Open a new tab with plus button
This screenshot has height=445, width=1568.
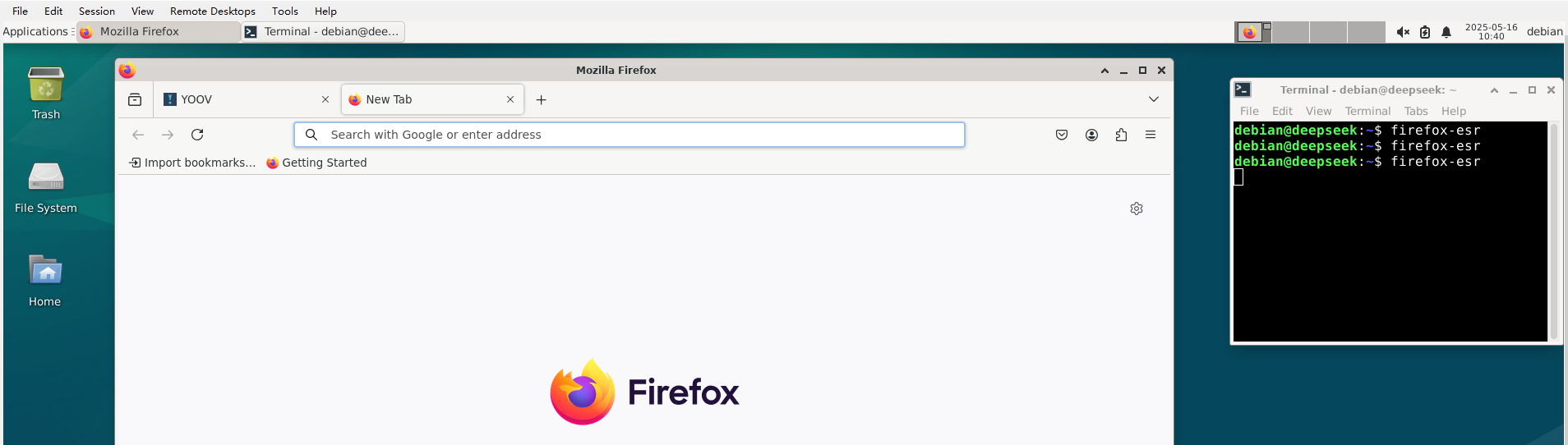point(541,99)
